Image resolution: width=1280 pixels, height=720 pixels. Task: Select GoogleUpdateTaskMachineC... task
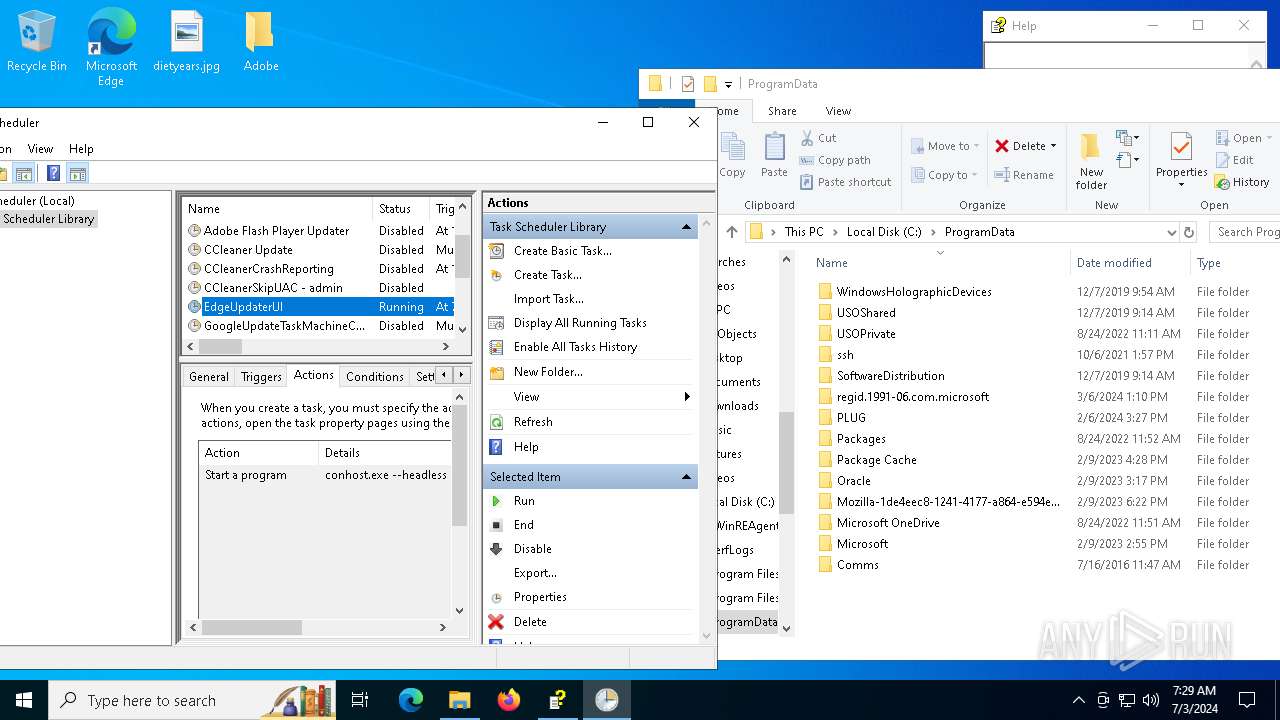[x=284, y=326]
